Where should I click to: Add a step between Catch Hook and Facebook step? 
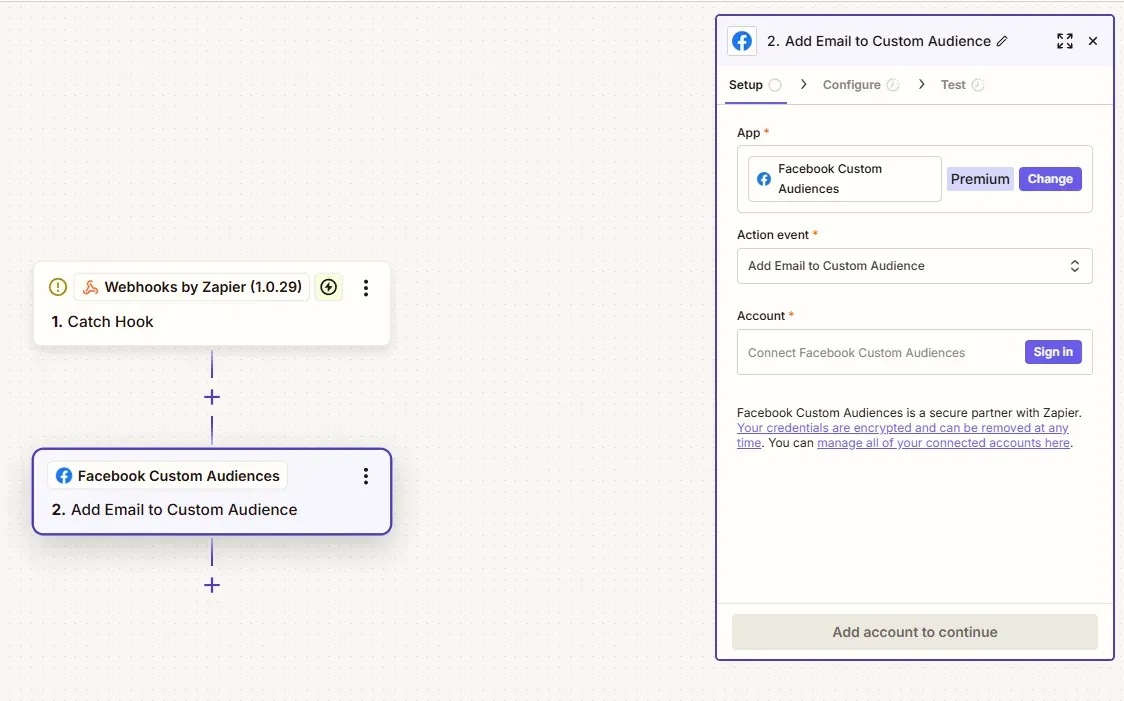pyautogui.click(x=211, y=397)
